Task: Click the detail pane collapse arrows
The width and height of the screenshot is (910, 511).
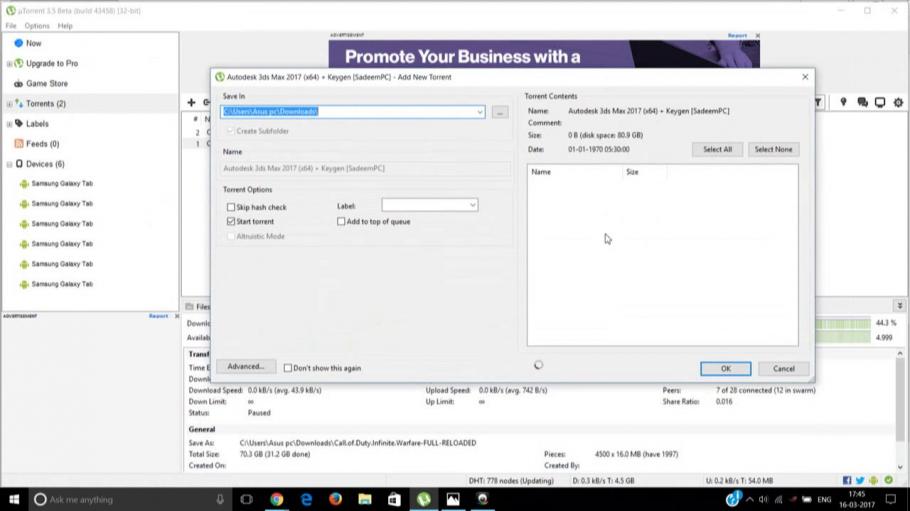Action: click(900, 305)
